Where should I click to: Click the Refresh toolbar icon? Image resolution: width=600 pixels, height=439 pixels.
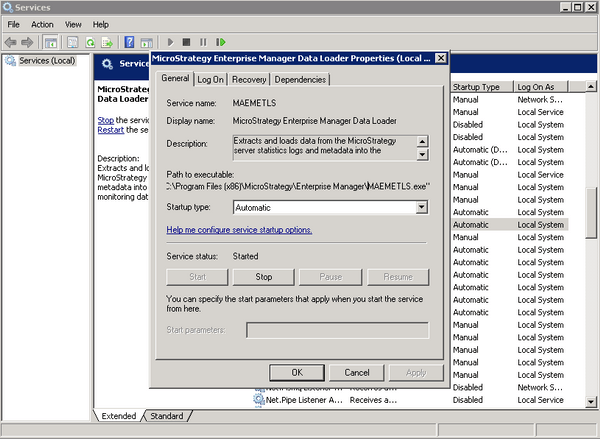pyautogui.click(x=90, y=42)
